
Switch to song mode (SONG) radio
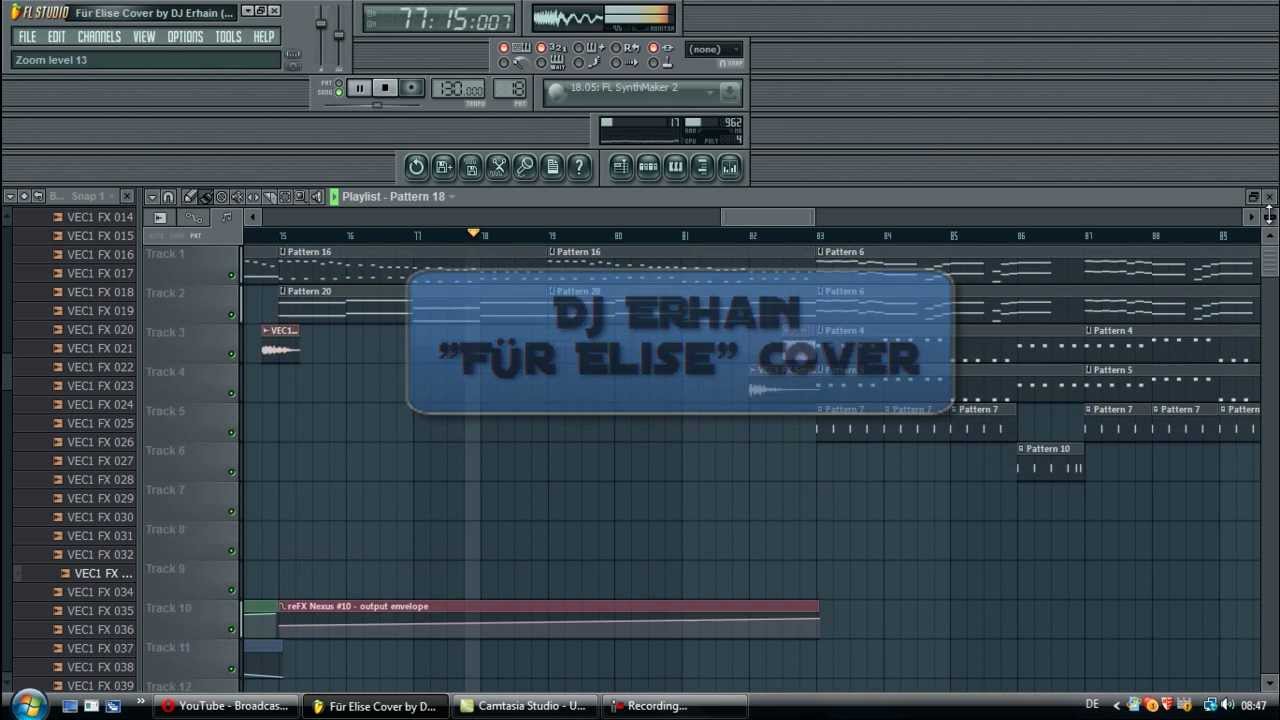pos(339,92)
